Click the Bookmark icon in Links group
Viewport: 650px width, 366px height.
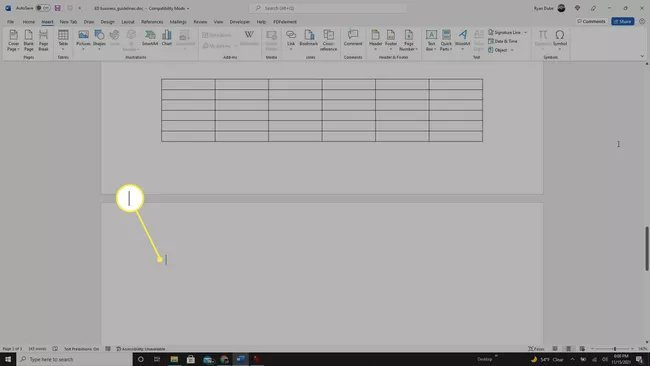(x=309, y=38)
